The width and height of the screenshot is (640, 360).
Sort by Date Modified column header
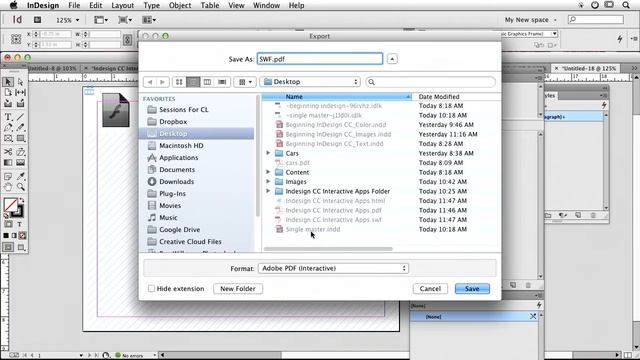pos(455,97)
